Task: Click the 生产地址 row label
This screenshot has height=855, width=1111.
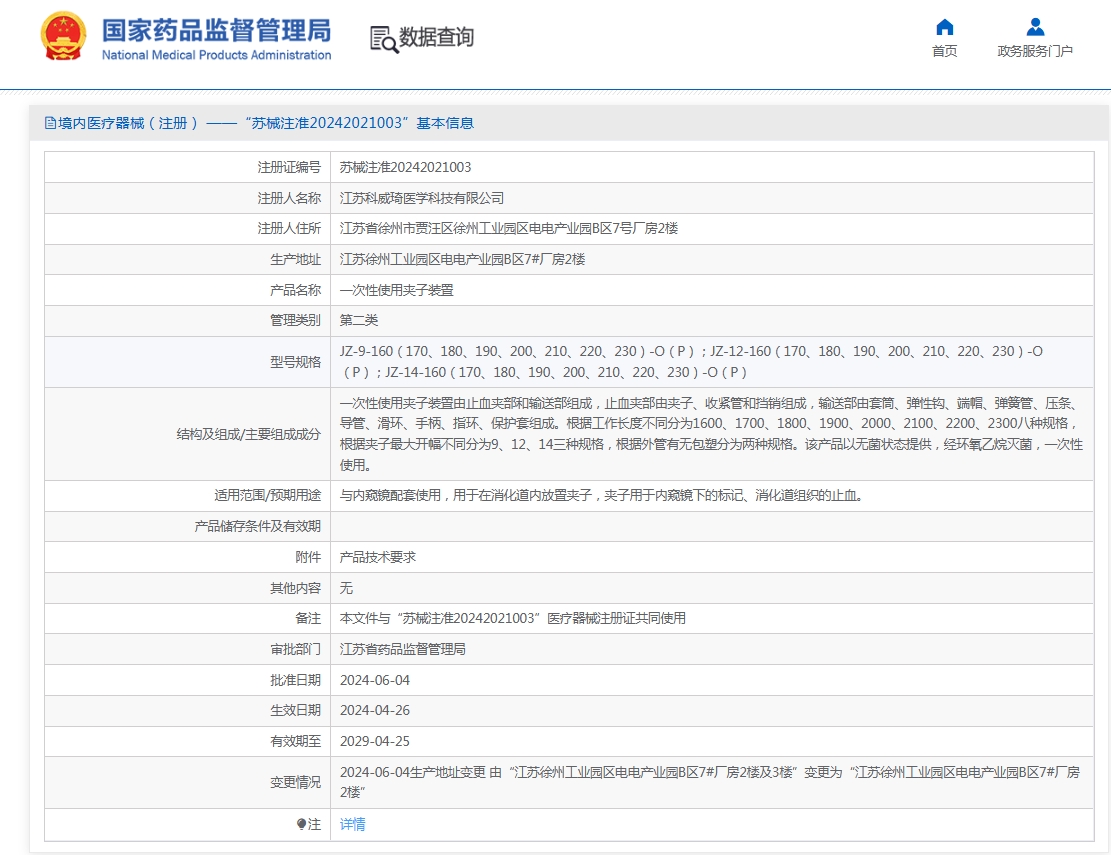Action: click(295, 260)
